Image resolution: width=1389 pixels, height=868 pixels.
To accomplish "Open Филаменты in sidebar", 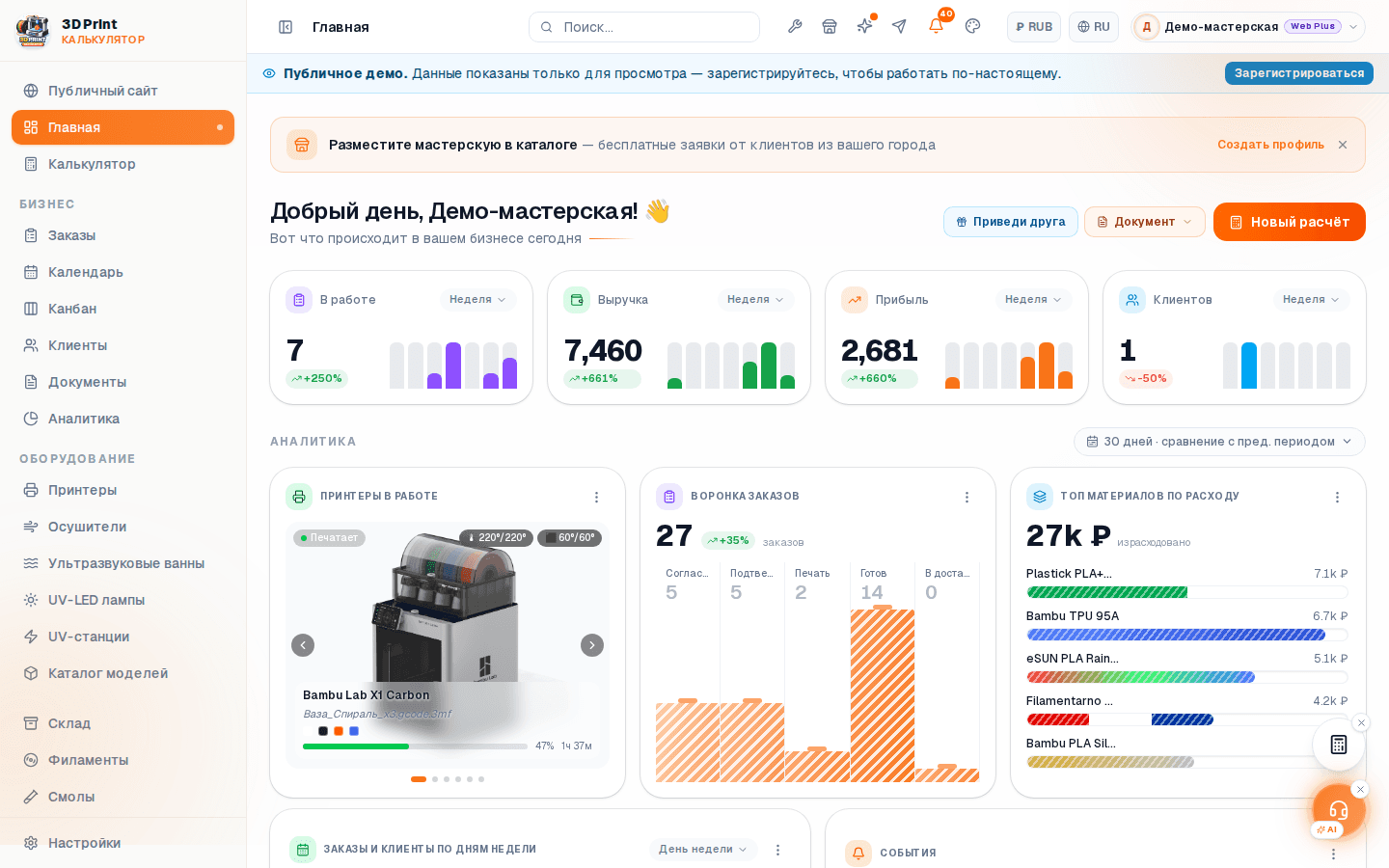I will (x=123, y=760).
